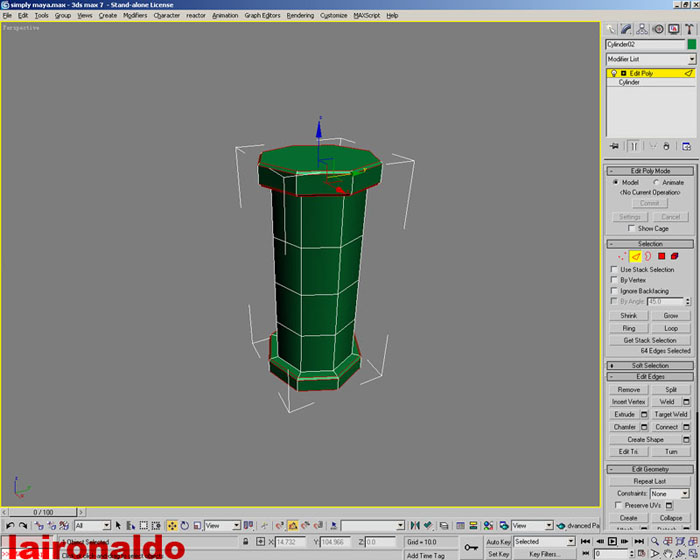
Task: Select the Vertex sub-object selection icon
Action: pyautogui.click(x=621, y=257)
